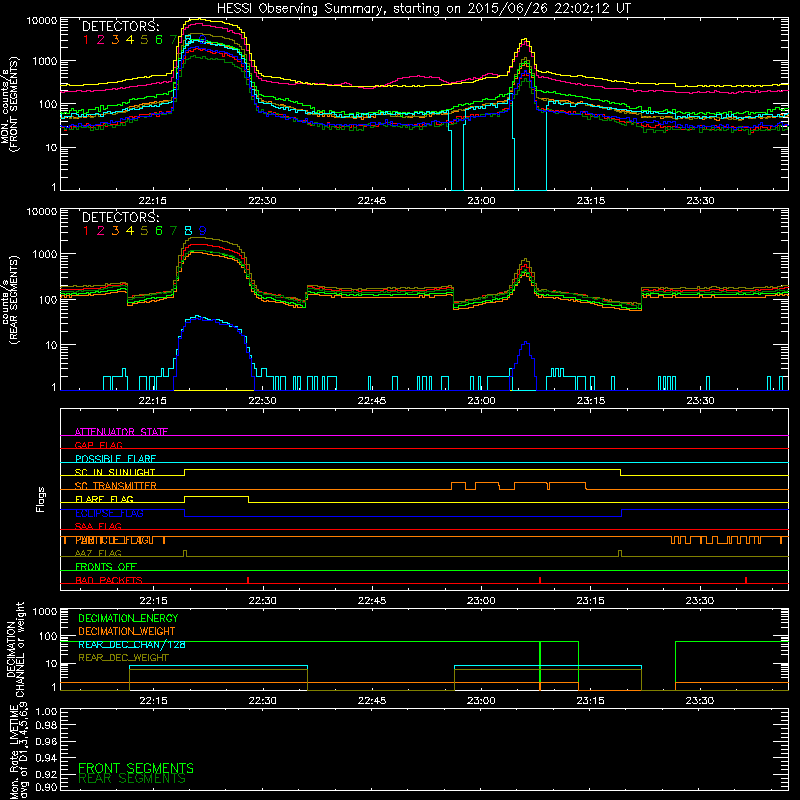Click the FLARE_FLAG label

(104, 499)
